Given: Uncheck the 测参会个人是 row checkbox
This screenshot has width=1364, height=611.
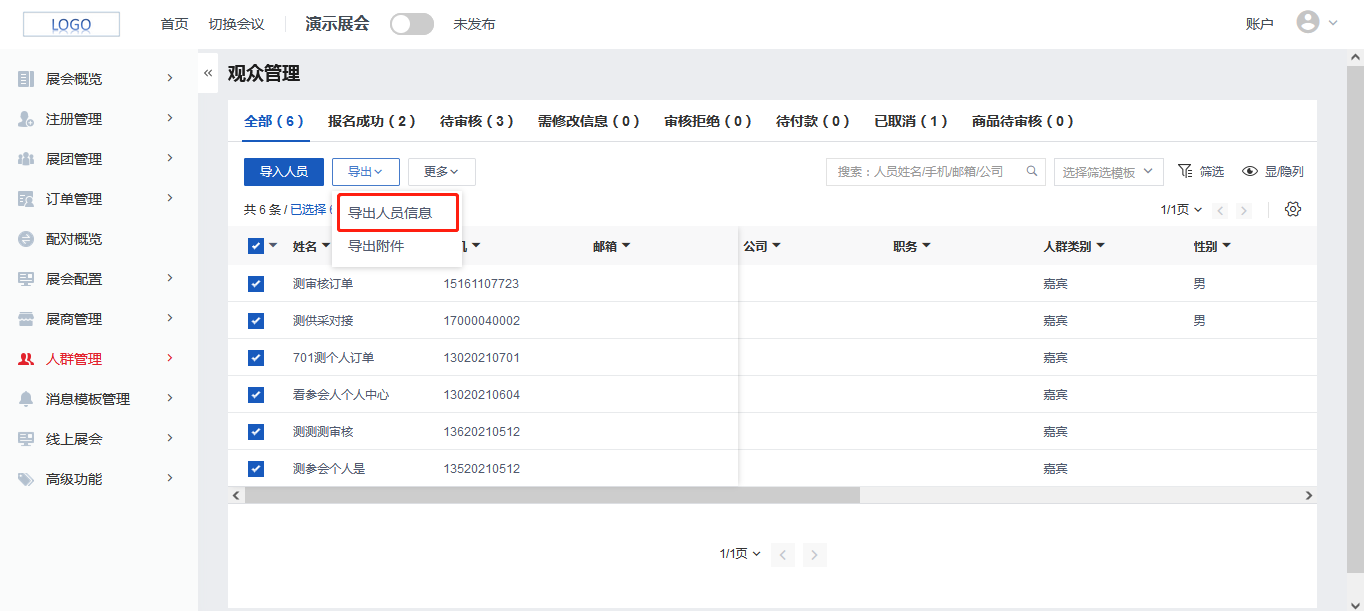Looking at the screenshot, I should pyautogui.click(x=256, y=469).
